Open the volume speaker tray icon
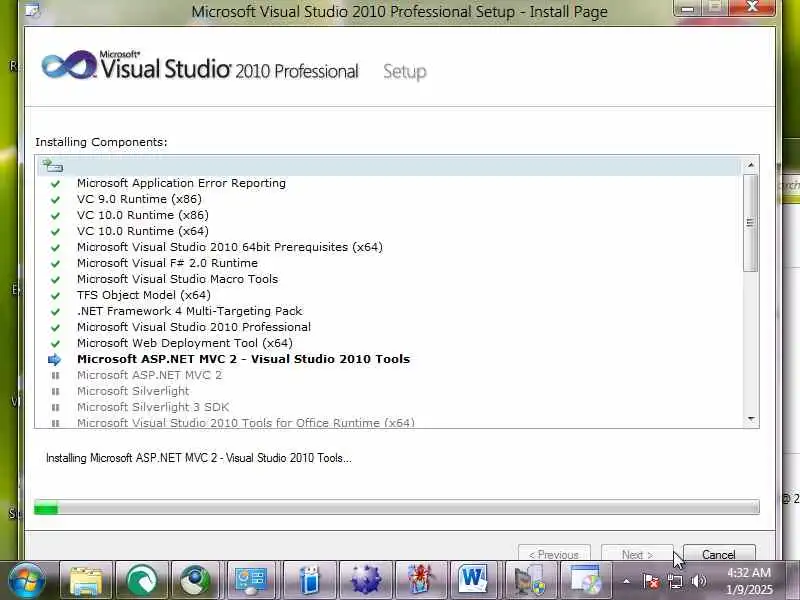 [x=698, y=581]
